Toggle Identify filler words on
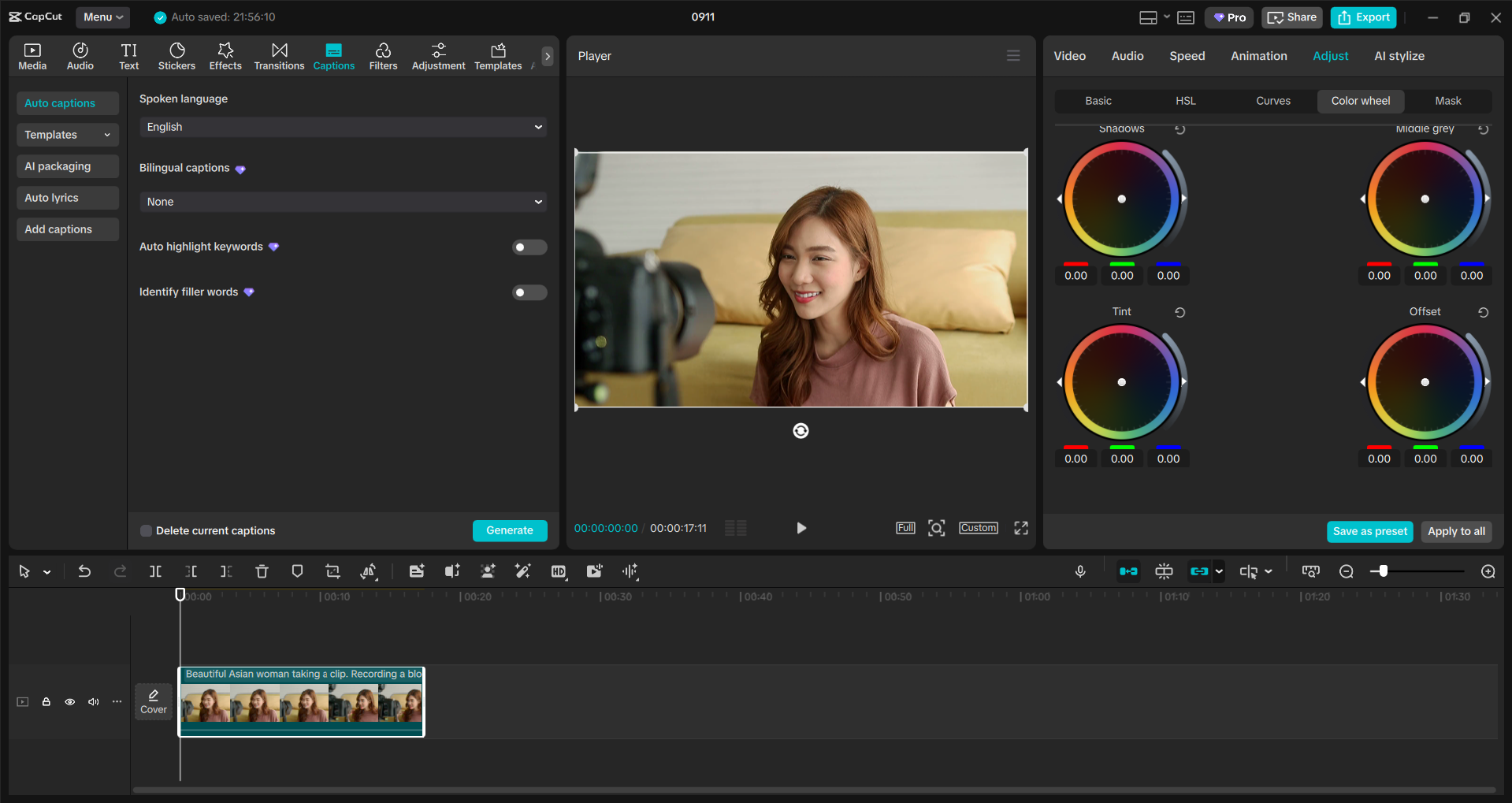The height and width of the screenshot is (803, 1512). coord(529,292)
